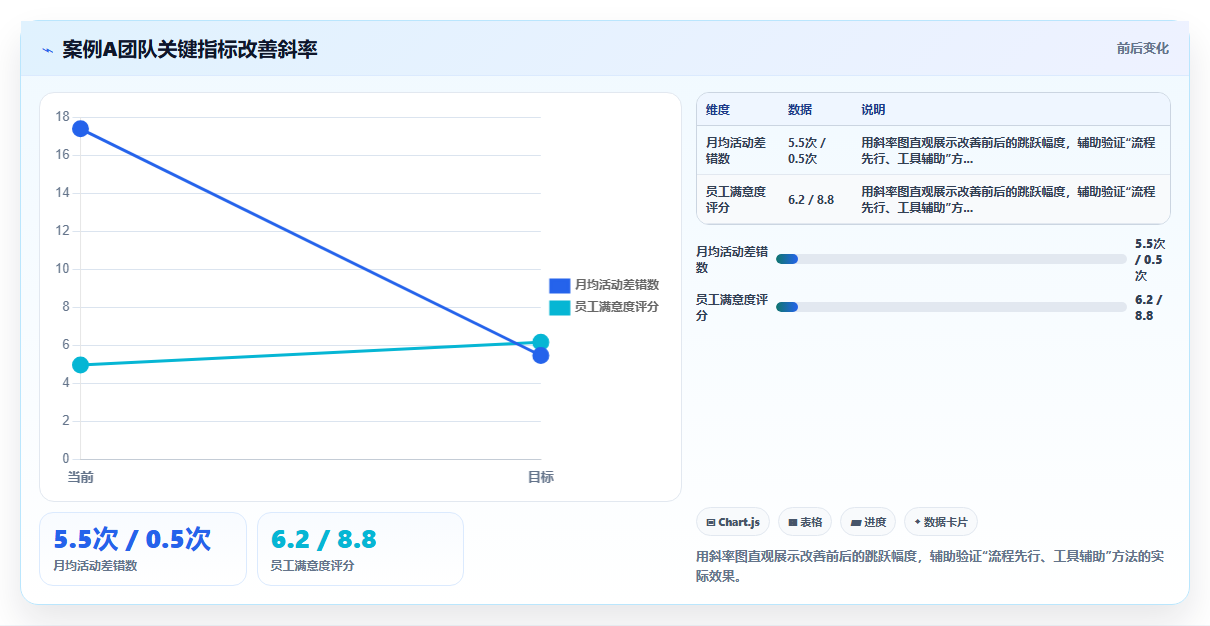Click the 进度 tag chip
Image resolution: width=1210 pixels, height=626 pixels.
point(868,522)
